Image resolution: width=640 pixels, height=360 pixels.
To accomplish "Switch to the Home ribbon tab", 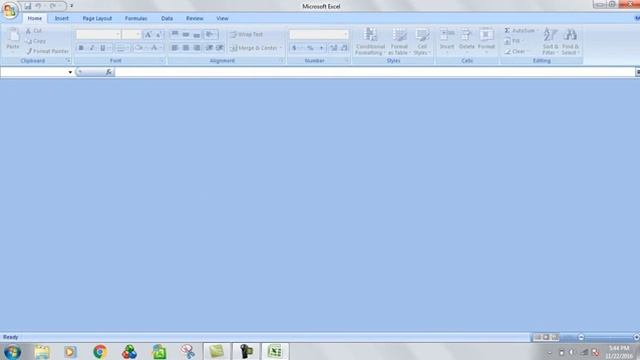I will (35, 18).
